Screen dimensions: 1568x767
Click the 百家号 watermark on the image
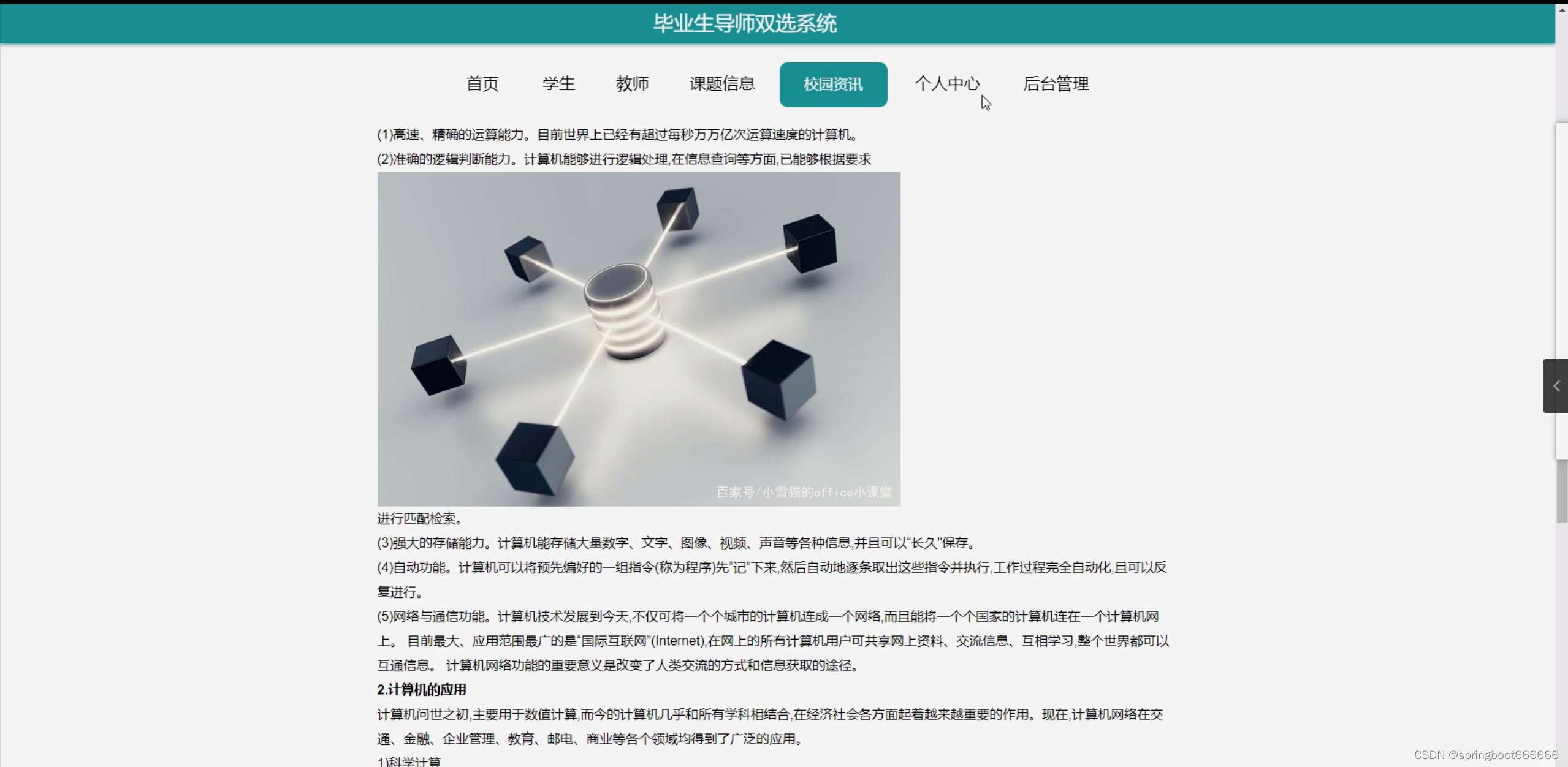[x=804, y=492]
